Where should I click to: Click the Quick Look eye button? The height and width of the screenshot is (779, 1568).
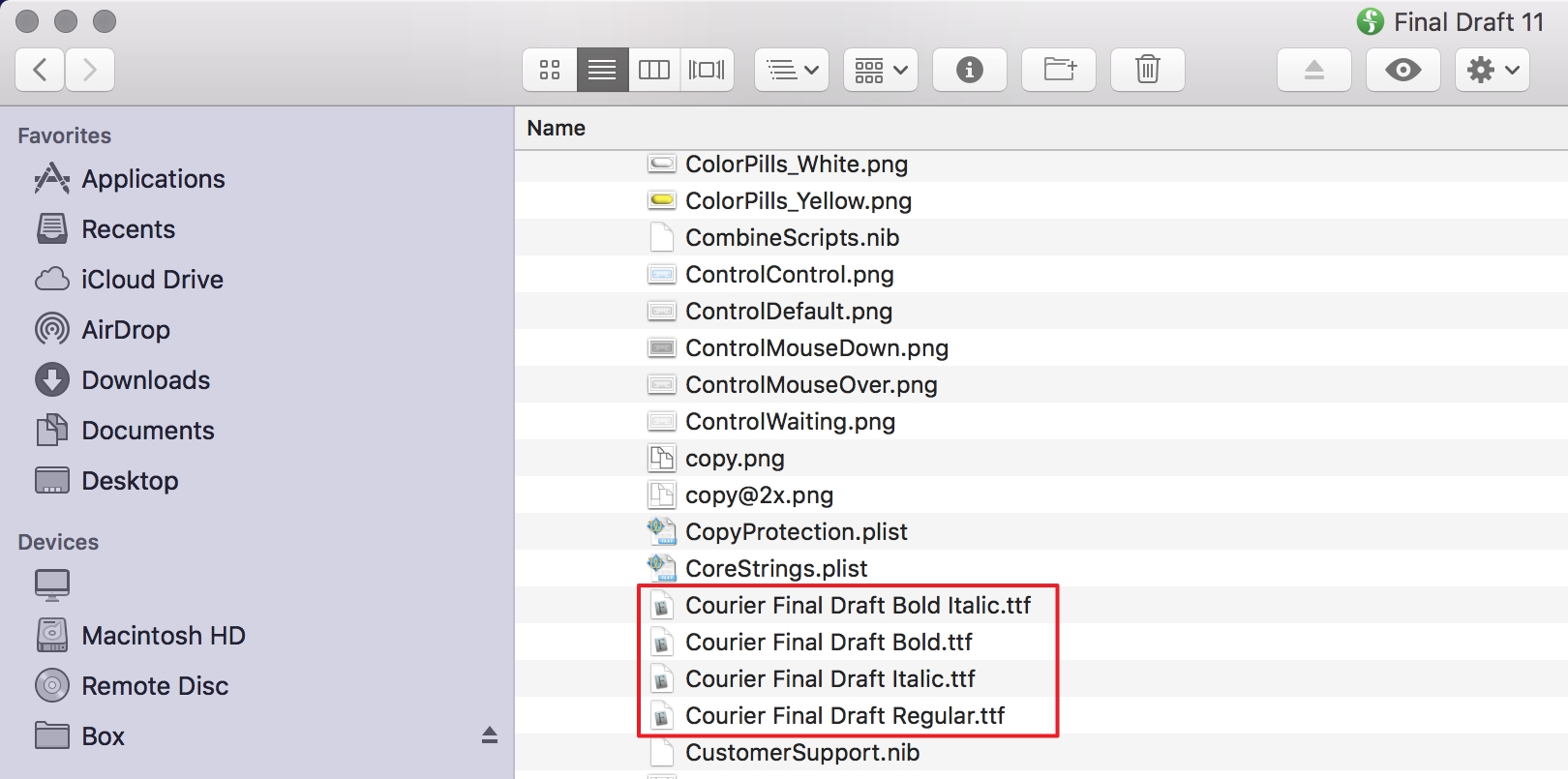pyautogui.click(x=1403, y=70)
